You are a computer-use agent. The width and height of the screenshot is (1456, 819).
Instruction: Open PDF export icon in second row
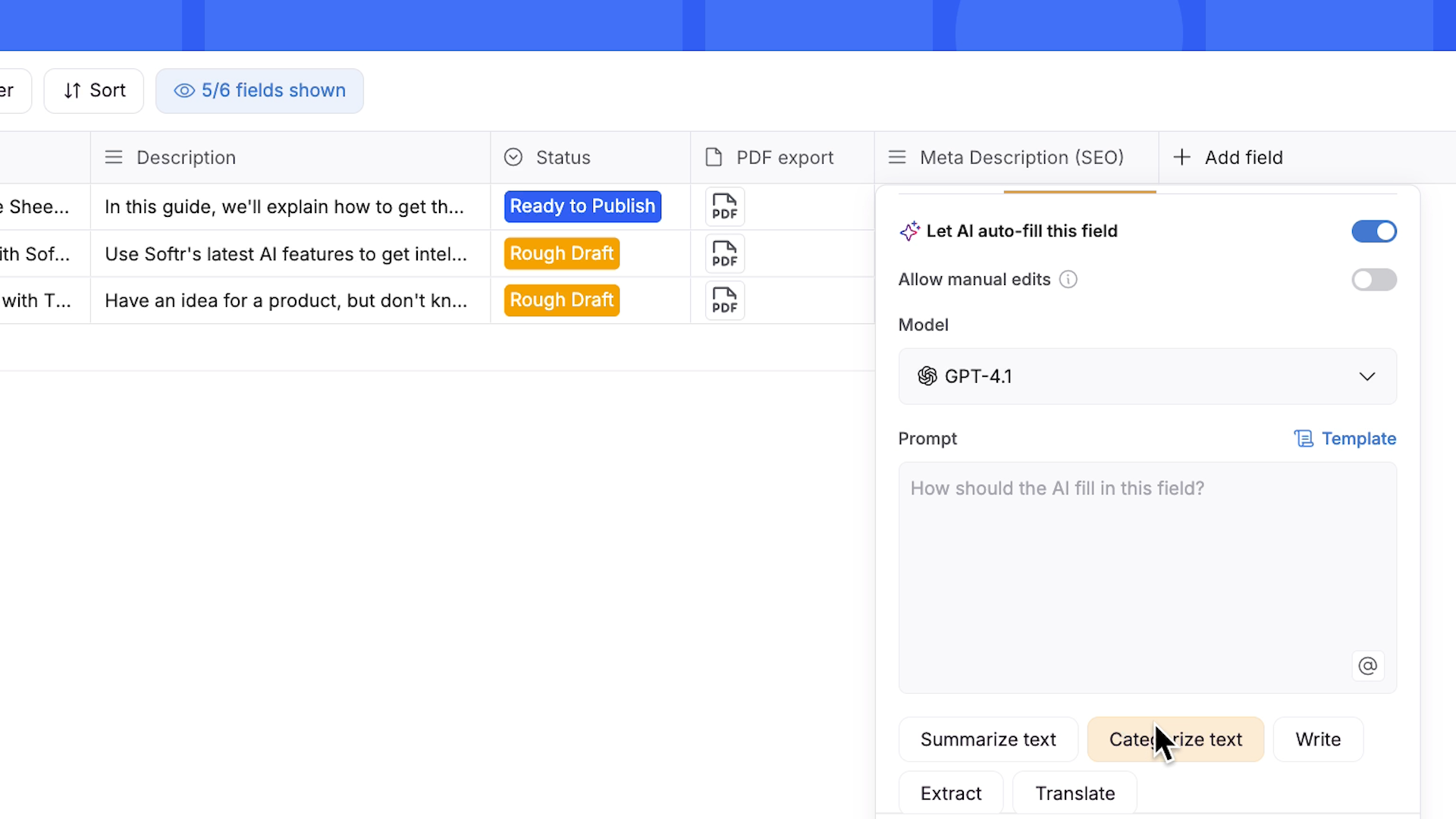724,253
